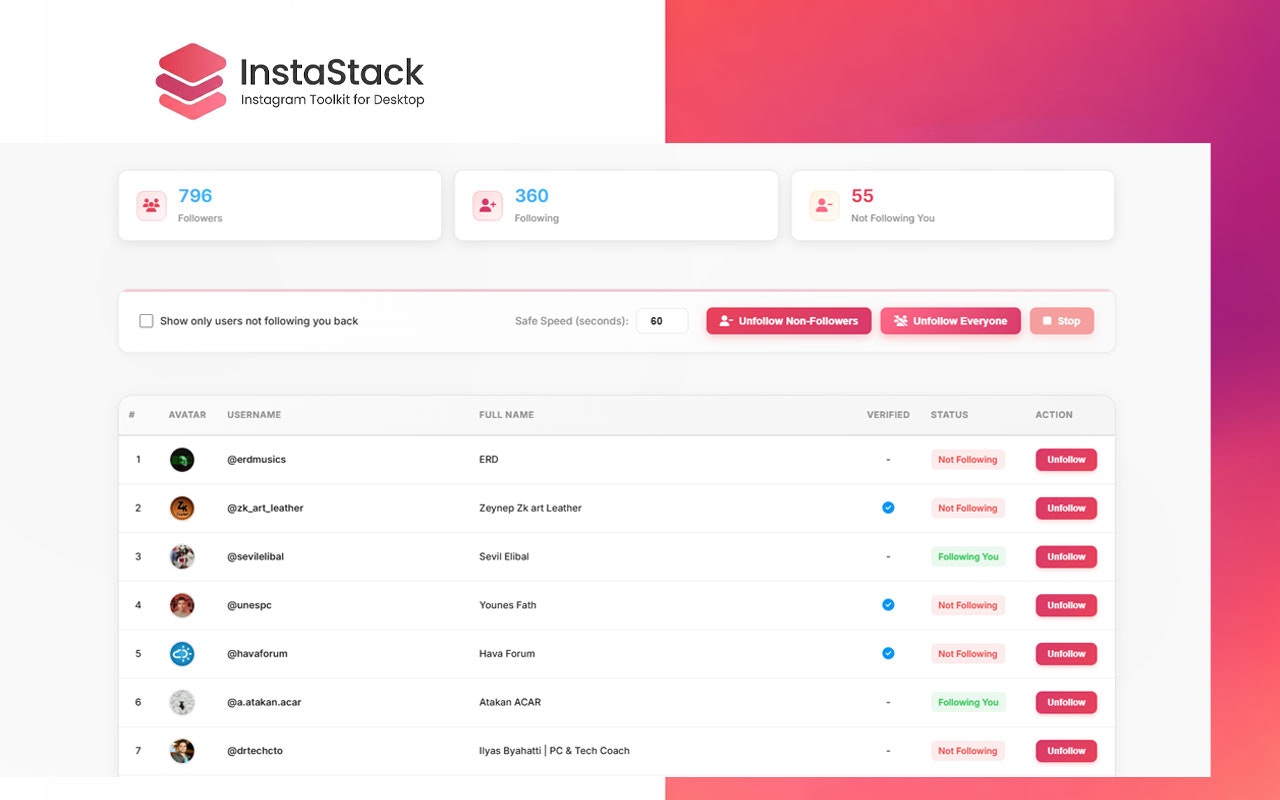Click the verified badge next to @unespc
Viewport: 1280px width, 800px height.
click(888, 605)
